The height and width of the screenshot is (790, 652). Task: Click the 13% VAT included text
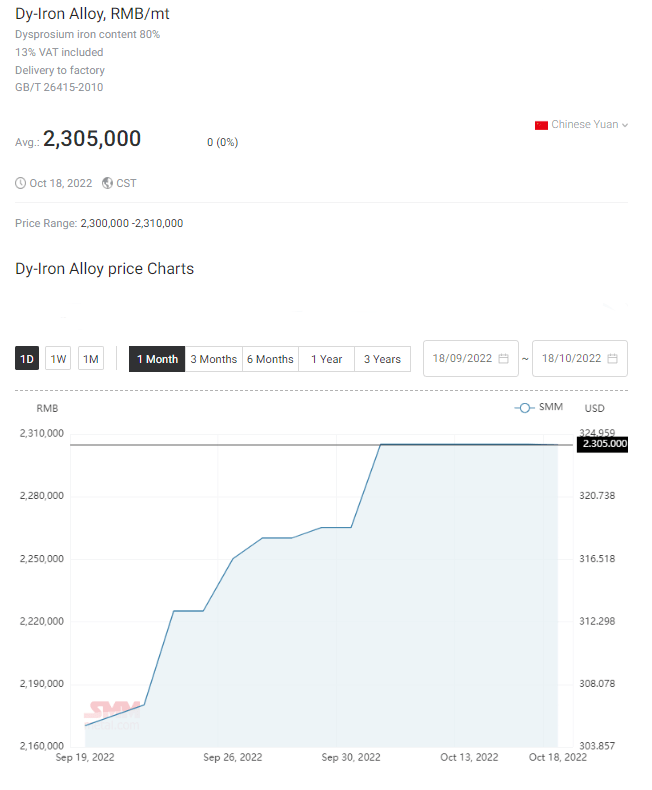point(59,52)
